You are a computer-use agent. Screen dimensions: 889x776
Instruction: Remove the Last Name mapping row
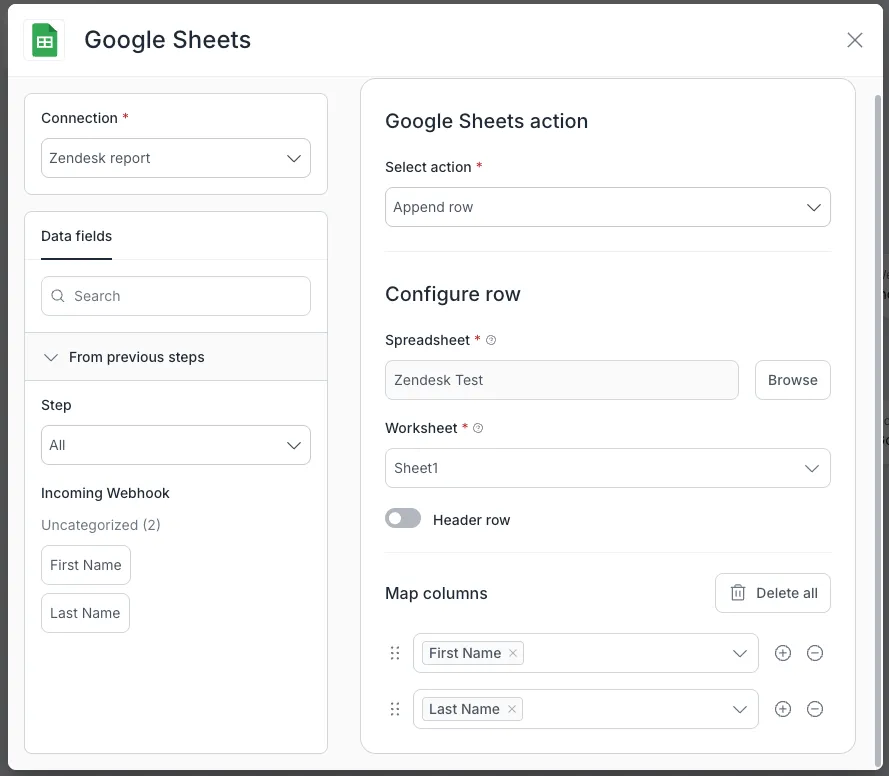coord(814,709)
